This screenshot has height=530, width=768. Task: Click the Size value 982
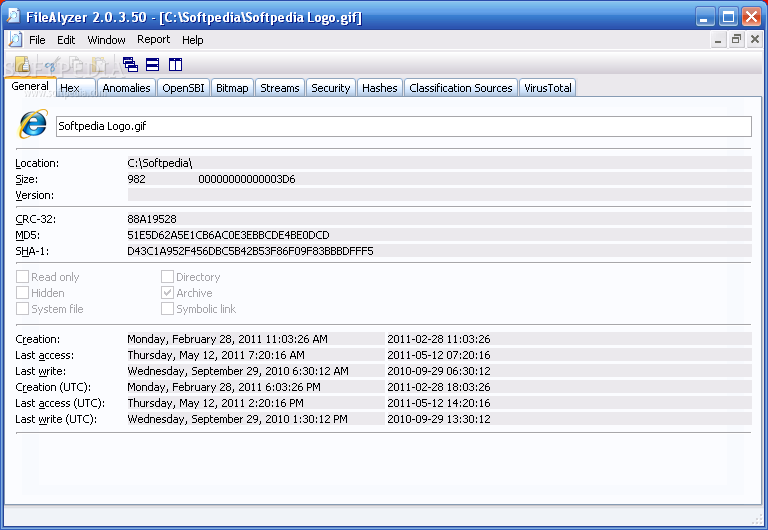137,179
